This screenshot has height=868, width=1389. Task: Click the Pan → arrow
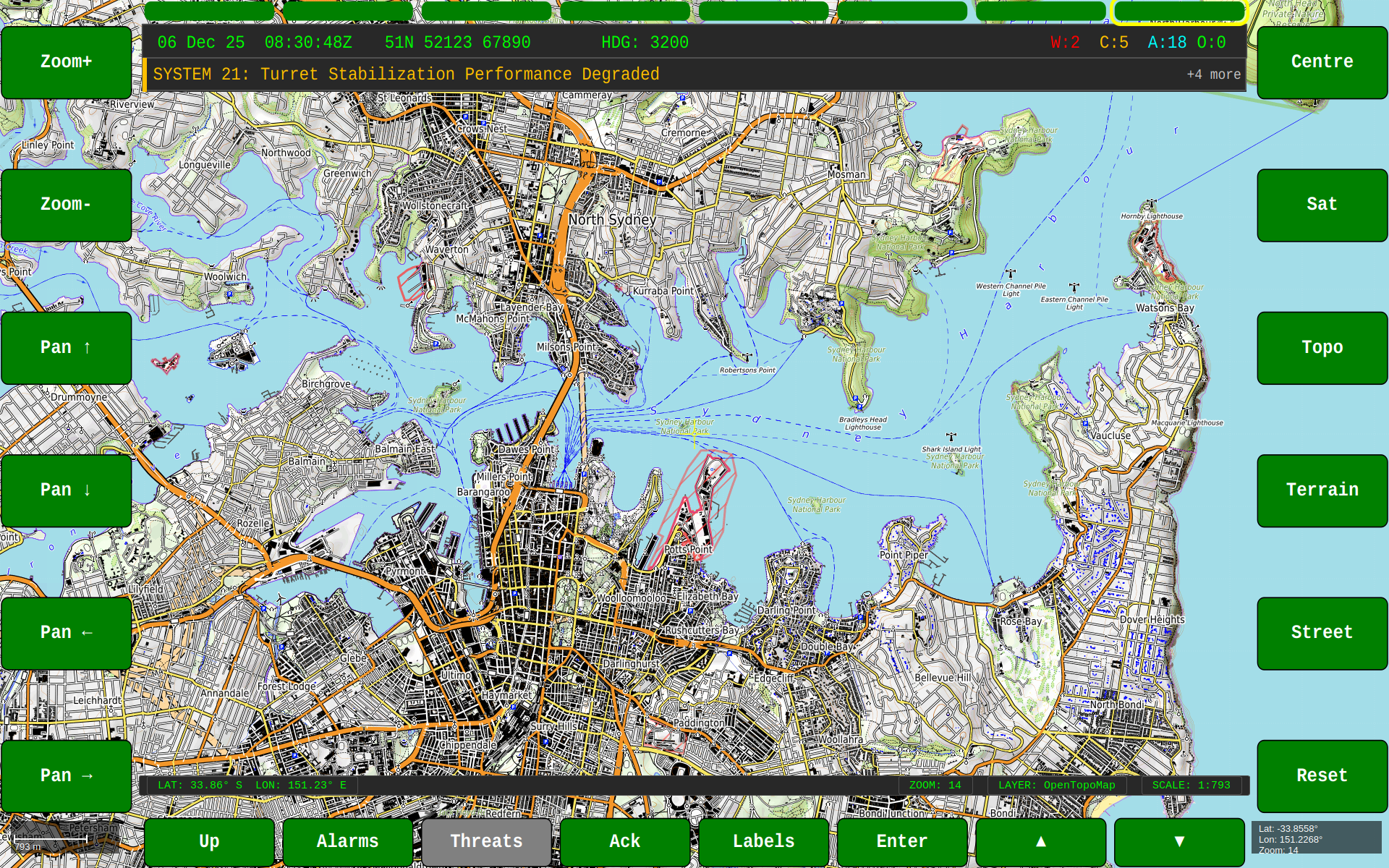click(x=66, y=775)
